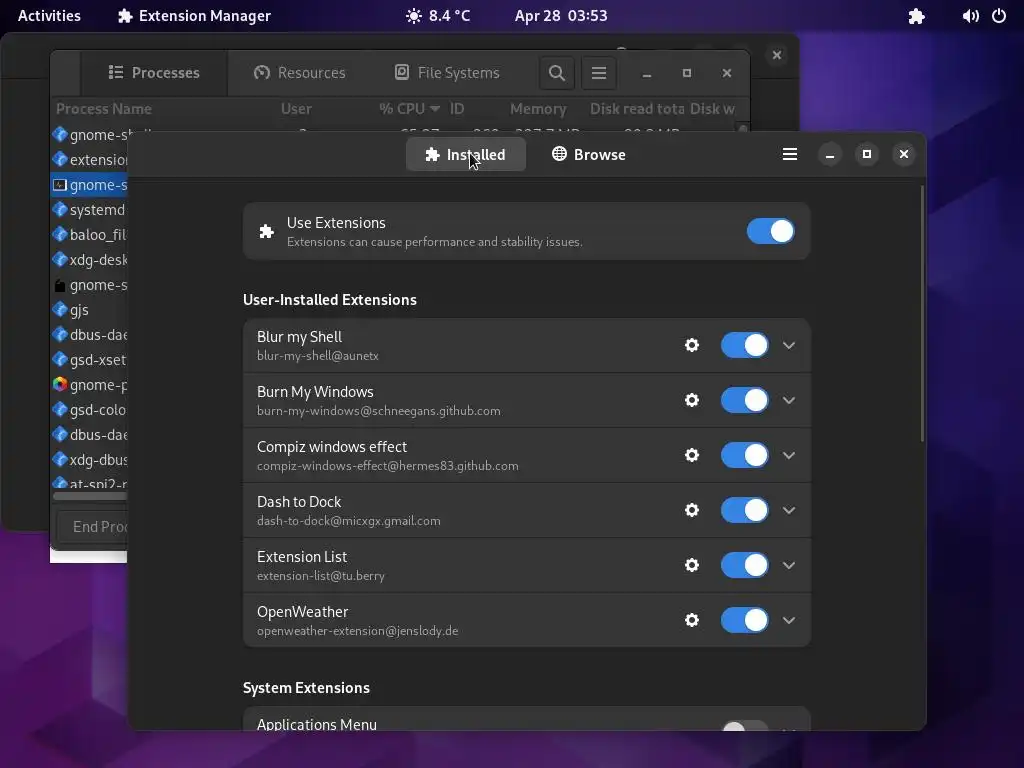
Task: Sort by Memory column header
Action: [x=538, y=108]
